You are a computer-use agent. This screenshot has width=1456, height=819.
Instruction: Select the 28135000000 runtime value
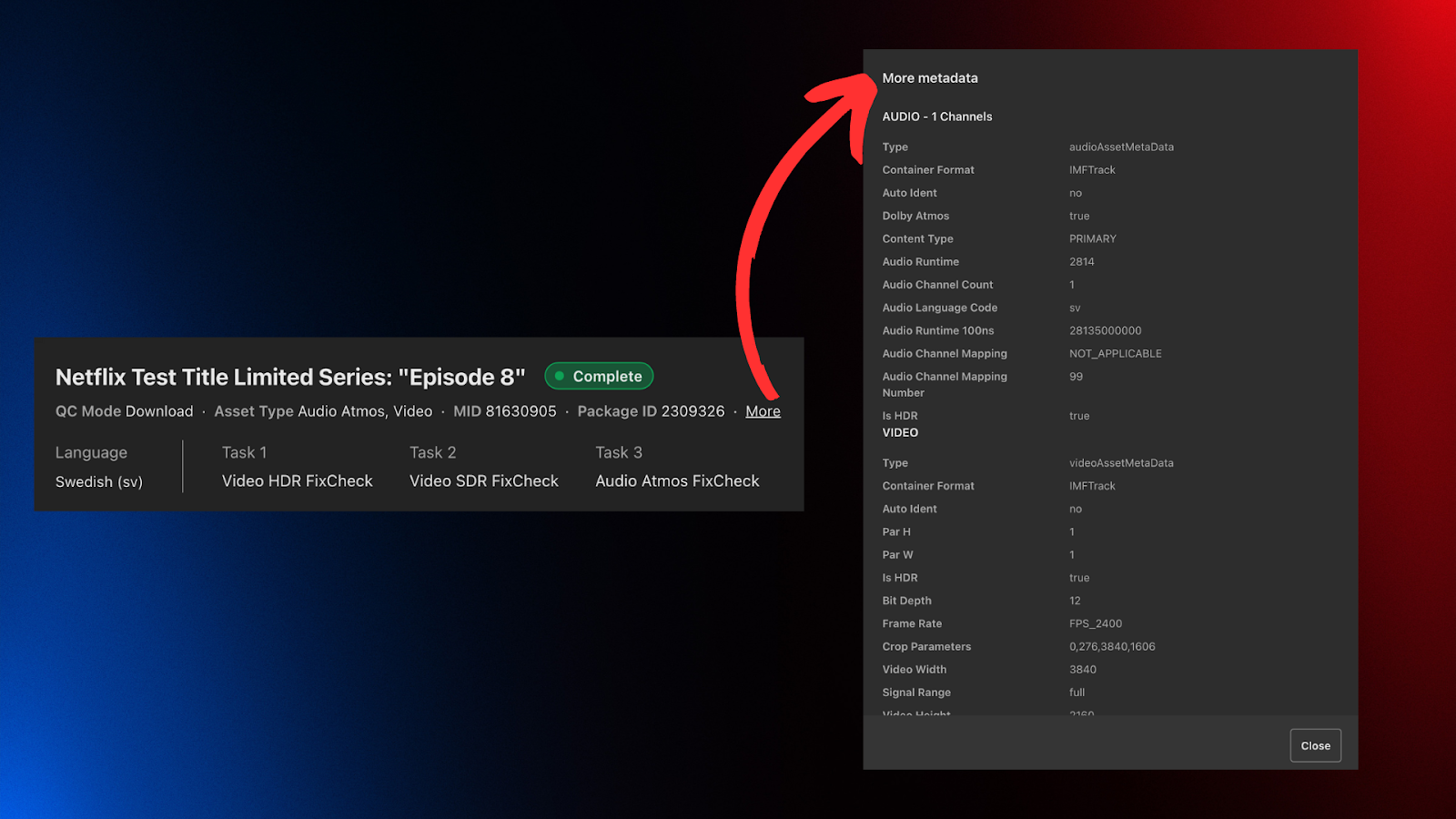click(x=1105, y=330)
